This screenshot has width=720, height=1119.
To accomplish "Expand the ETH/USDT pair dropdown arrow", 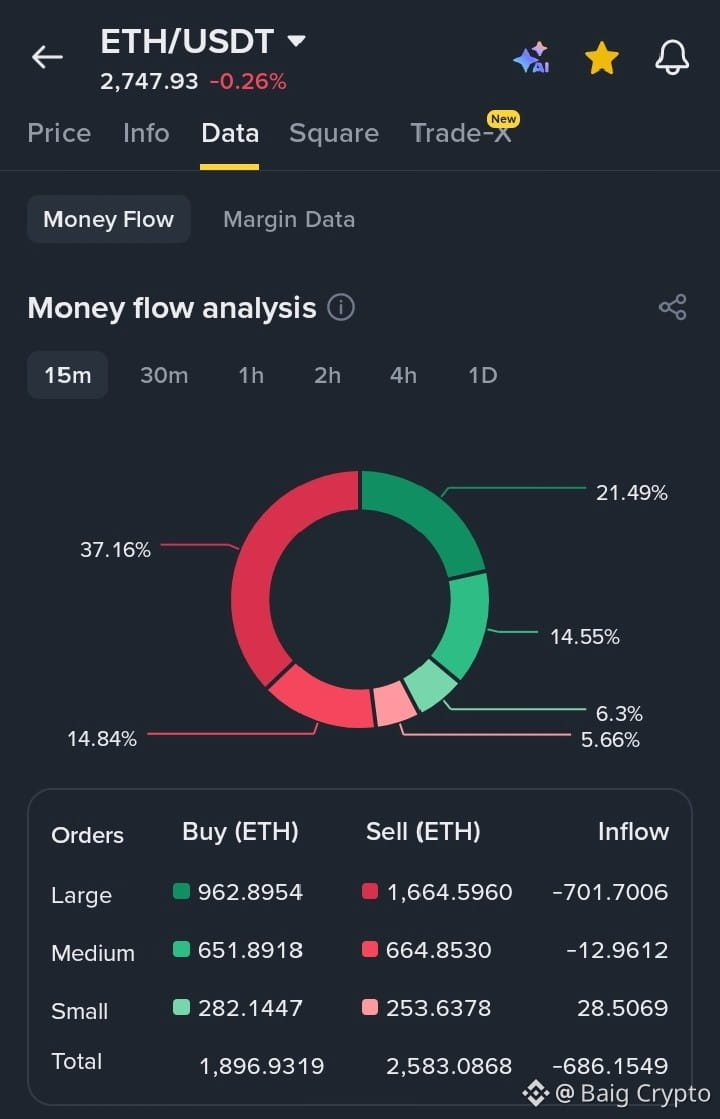I will click(296, 41).
